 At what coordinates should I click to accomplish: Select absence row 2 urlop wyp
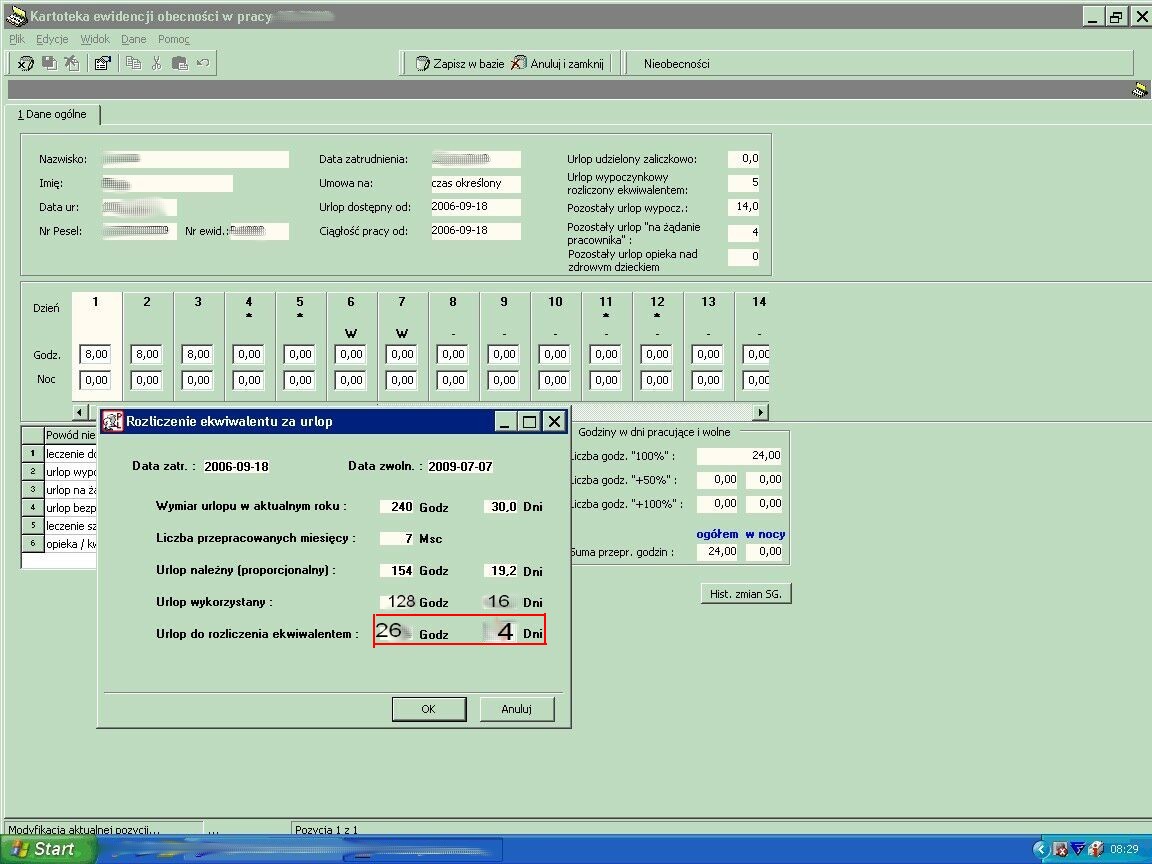click(59, 472)
